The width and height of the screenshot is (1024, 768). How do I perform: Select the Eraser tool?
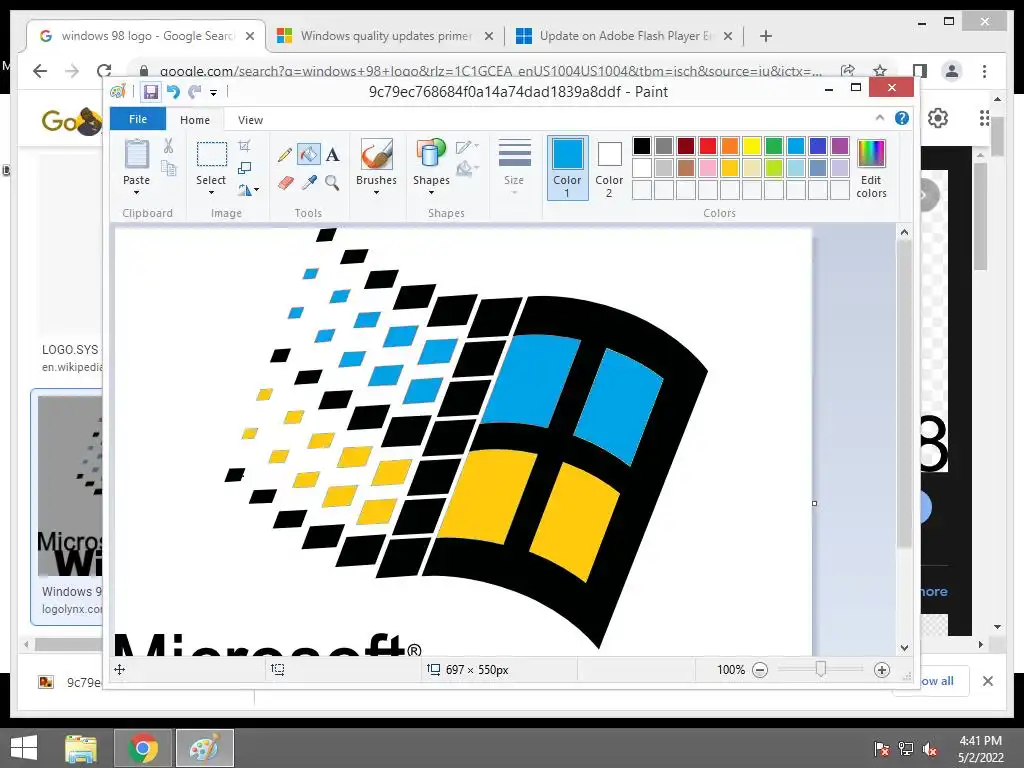285,182
